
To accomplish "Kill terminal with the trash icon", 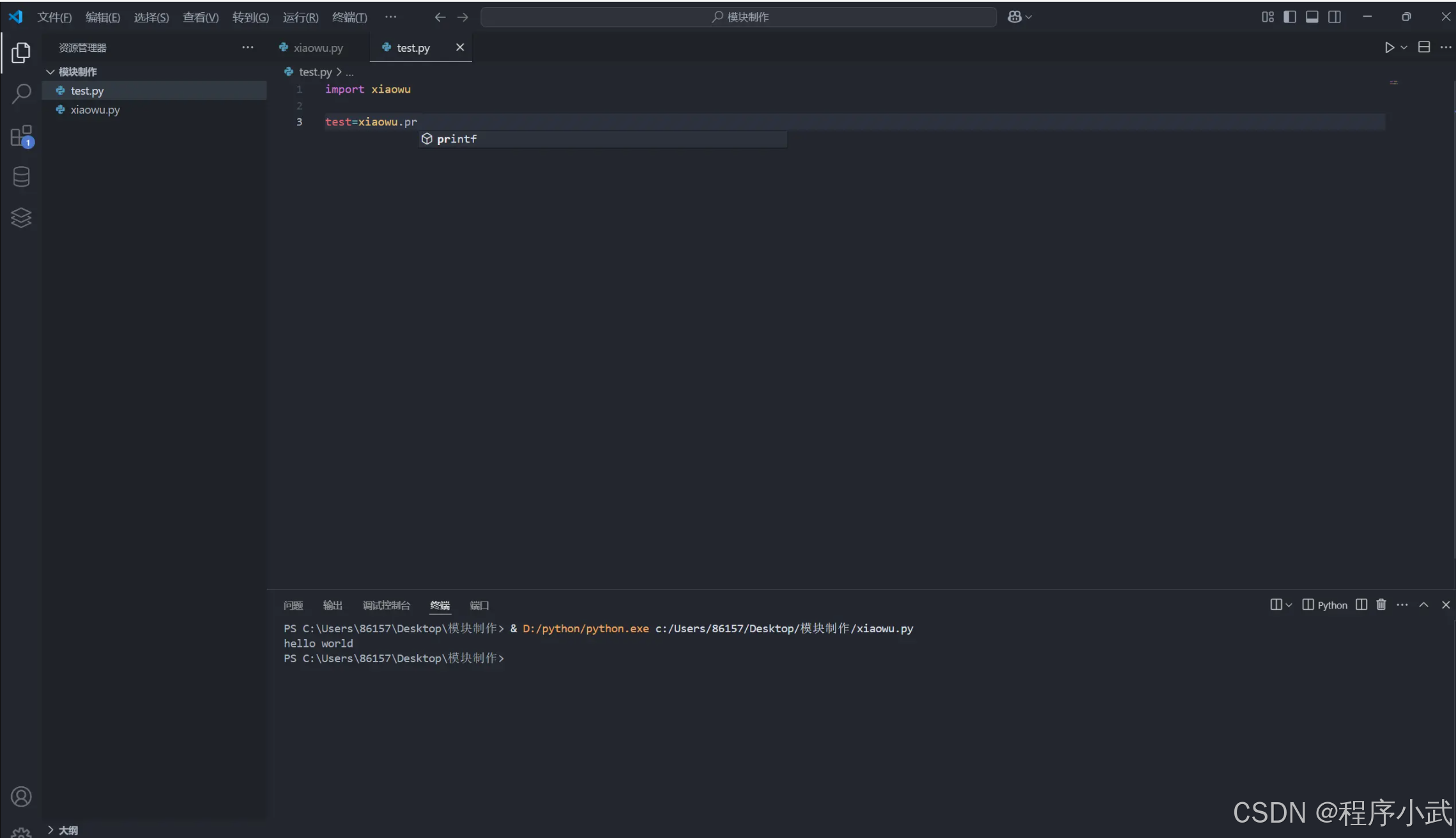I will point(1381,605).
